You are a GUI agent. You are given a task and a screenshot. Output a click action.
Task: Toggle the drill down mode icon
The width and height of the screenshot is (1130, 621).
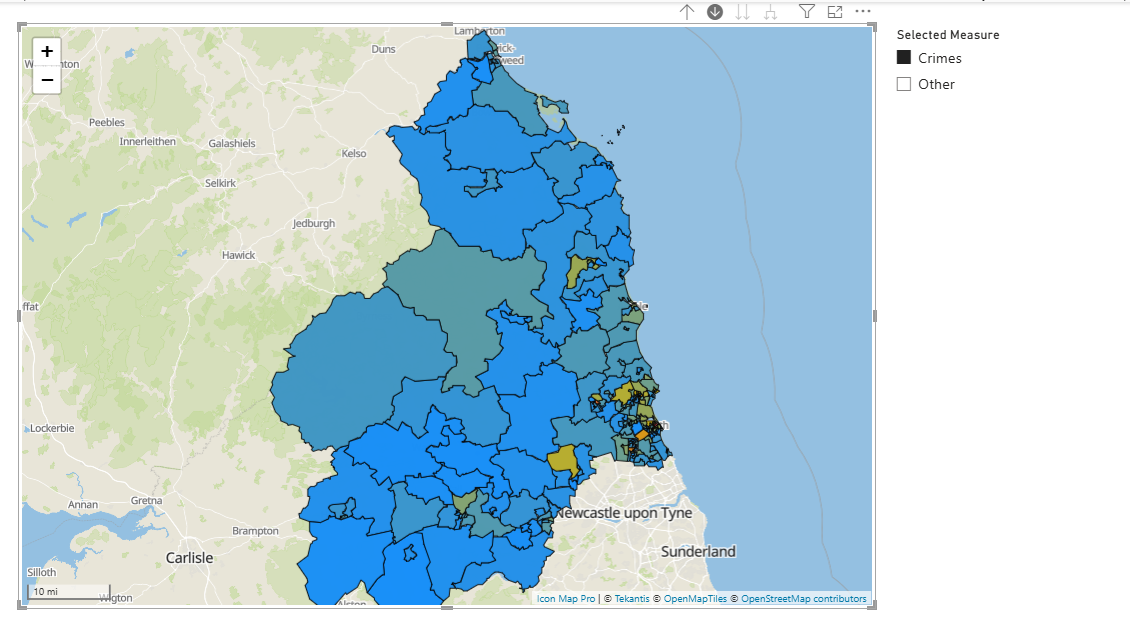pyautogui.click(x=715, y=12)
